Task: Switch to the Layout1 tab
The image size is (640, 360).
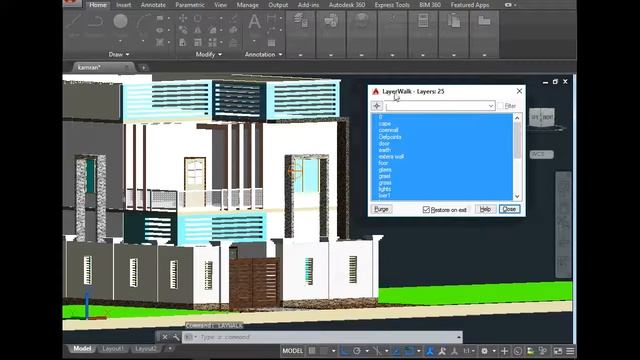Action: click(113, 349)
